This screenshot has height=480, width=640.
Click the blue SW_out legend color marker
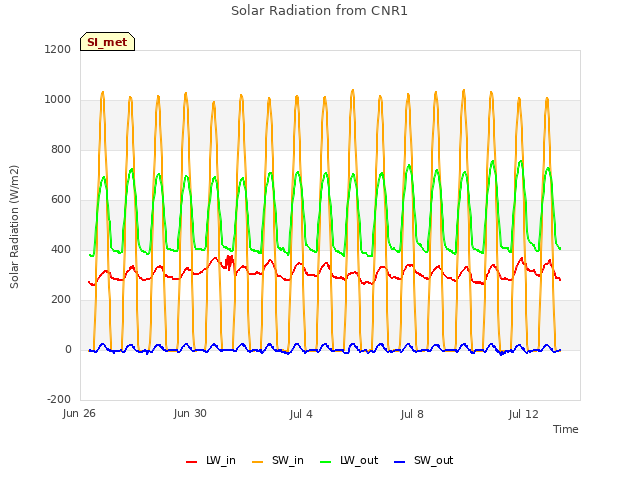(x=400, y=462)
